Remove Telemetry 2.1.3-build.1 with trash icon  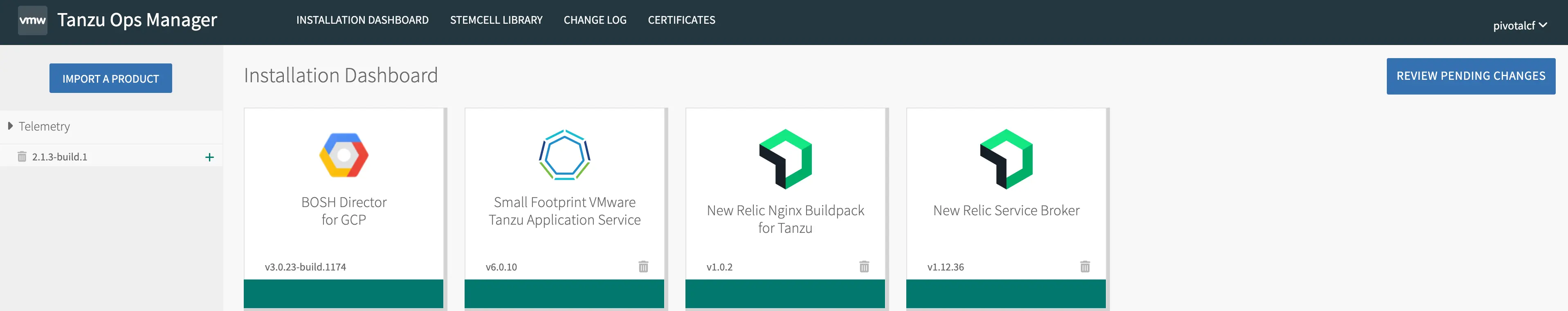click(22, 157)
